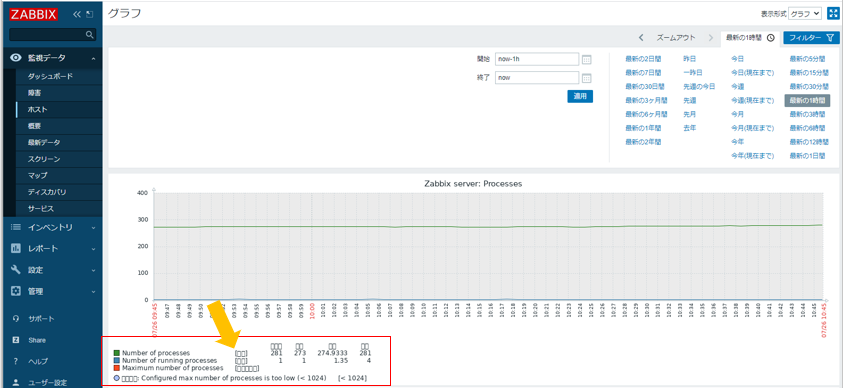The width and height of the screenshot is (843, 388).
Task: Select 一昨日 time range
Action: point(693,72)
